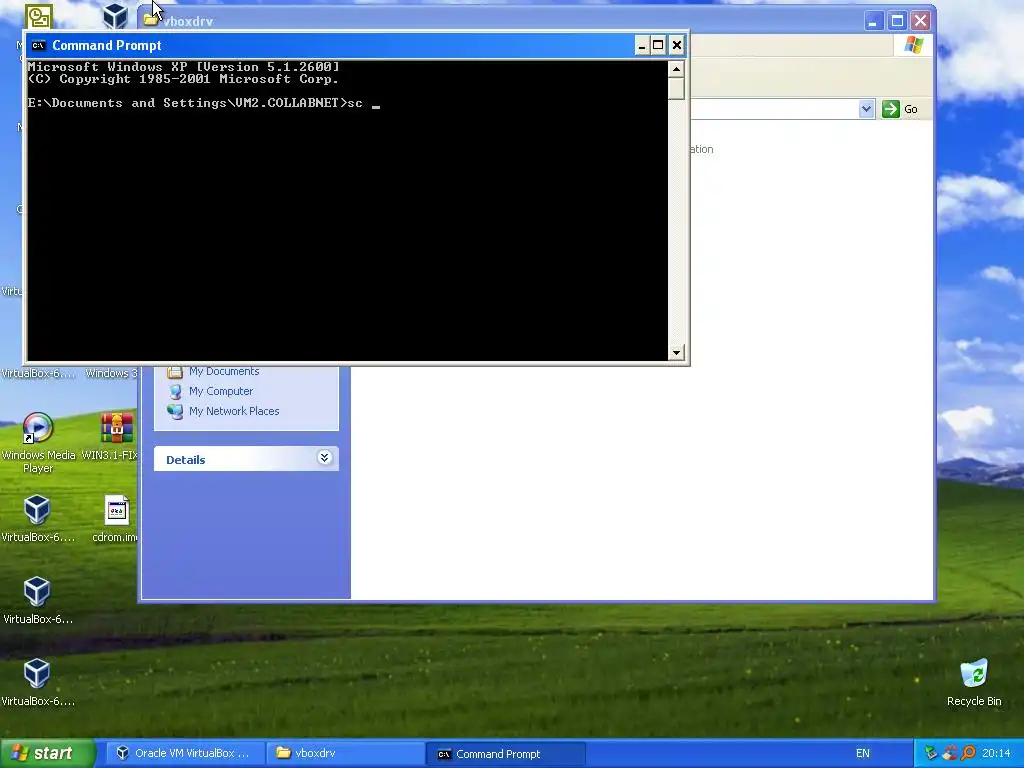Open the VirtualBox cube icon at desktop top
This screenshot has height=768, width=1024.
(x=116, y=16)
